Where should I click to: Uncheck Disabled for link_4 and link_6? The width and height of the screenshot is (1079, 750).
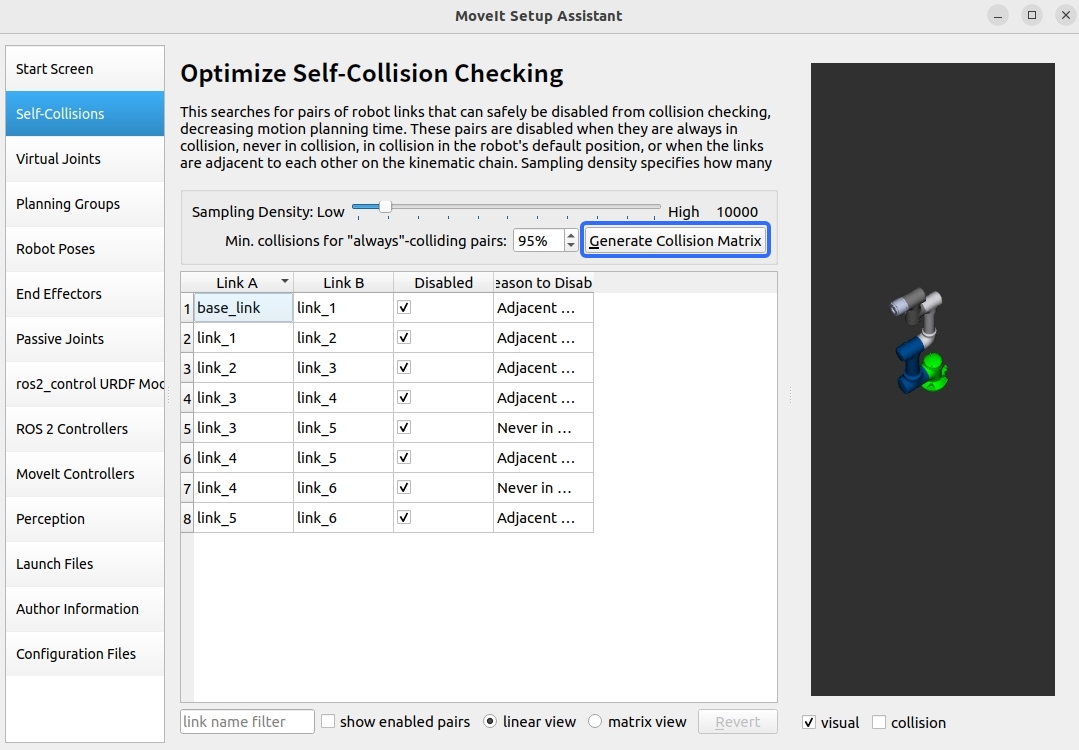[x=405, y=487]
